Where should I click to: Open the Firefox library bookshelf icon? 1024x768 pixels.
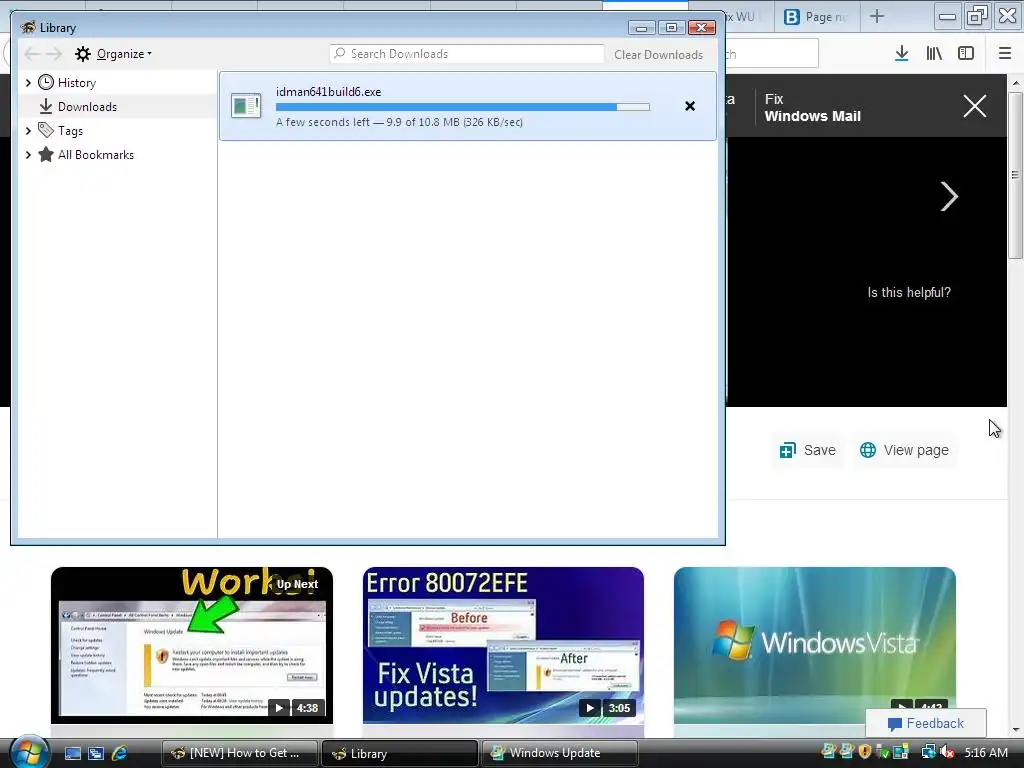tap(934, 54)
